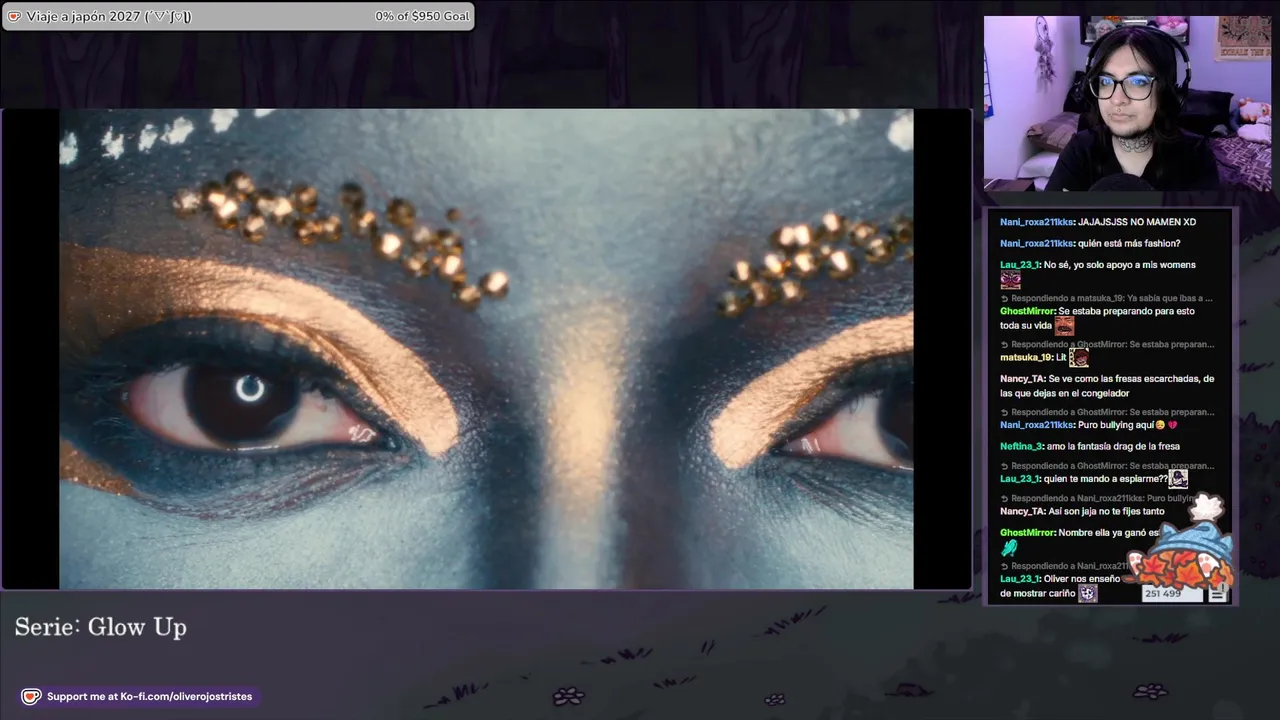Click the Ko-fi logo next to Support me
1280x720 pixels.
click(31, 696)
